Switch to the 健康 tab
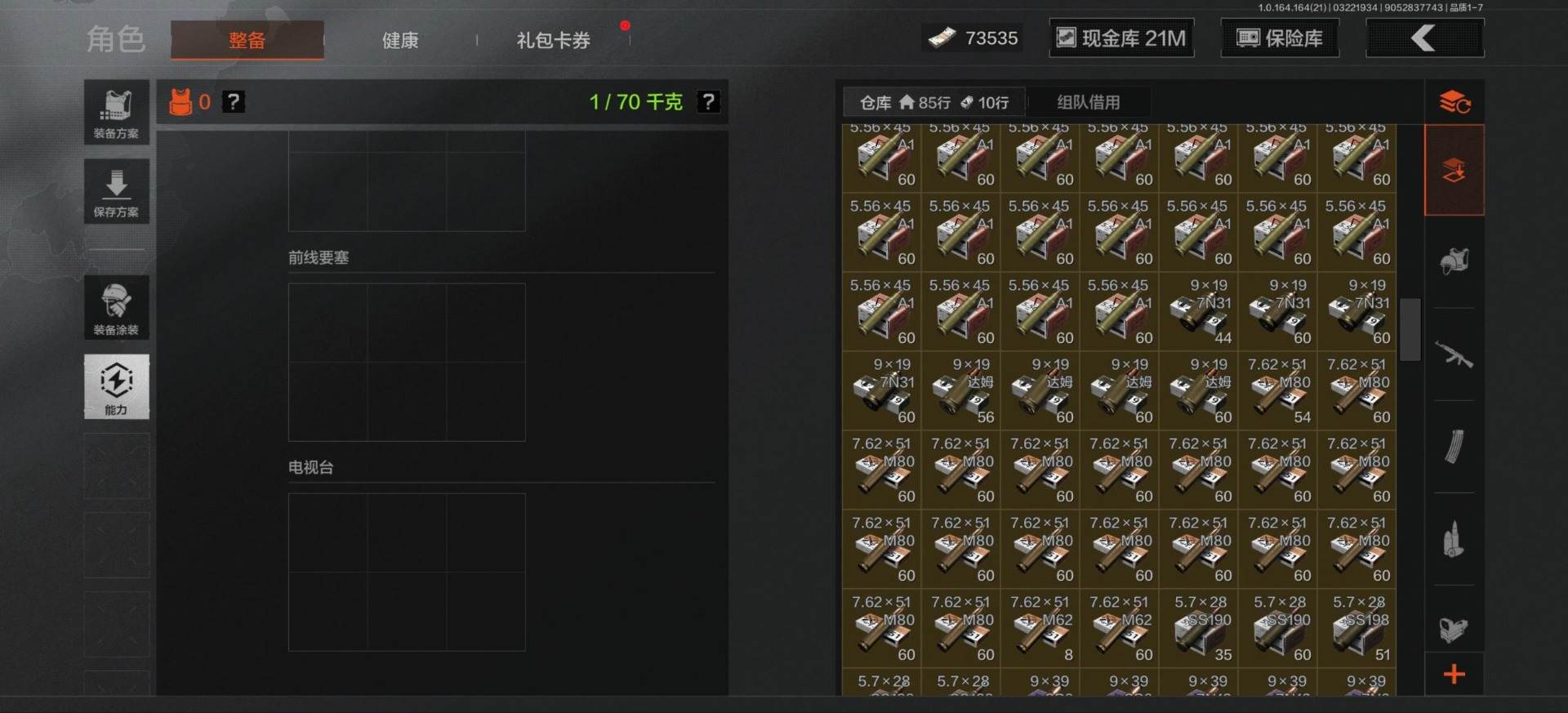The height and width of the screenshot is (713, 1568). [x=400, y=40]
